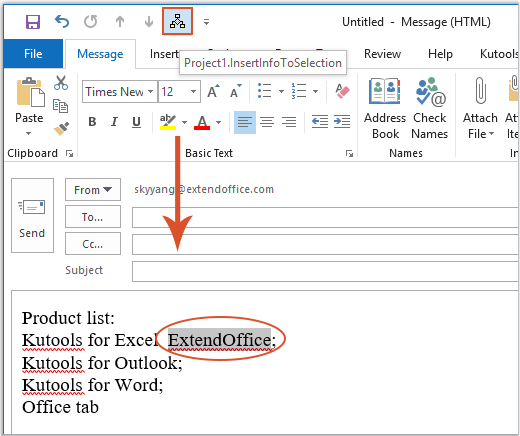Click the Redo icon

coord(91,22)
